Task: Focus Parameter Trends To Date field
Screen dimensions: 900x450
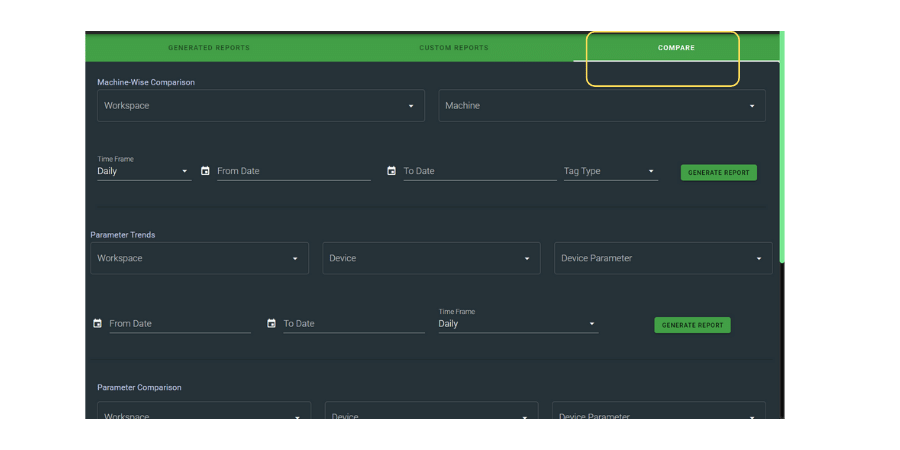Action: (354, 324)
